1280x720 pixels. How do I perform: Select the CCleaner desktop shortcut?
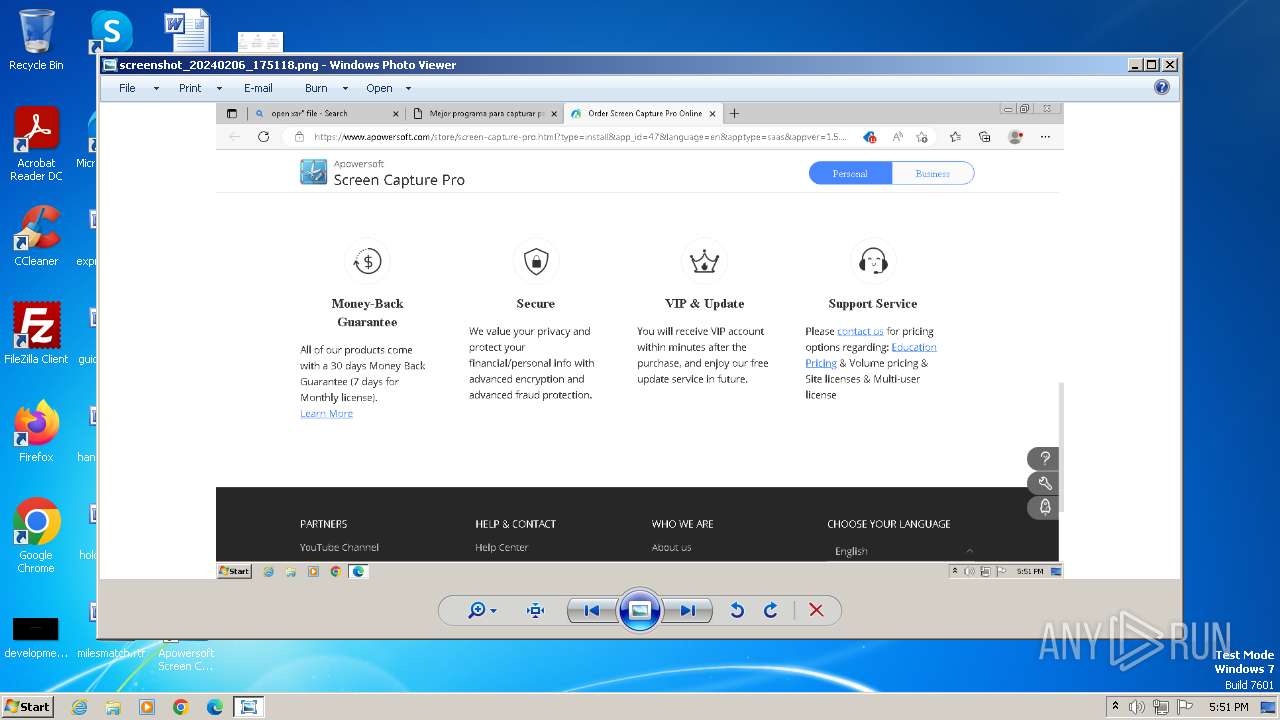click(36, 236)
